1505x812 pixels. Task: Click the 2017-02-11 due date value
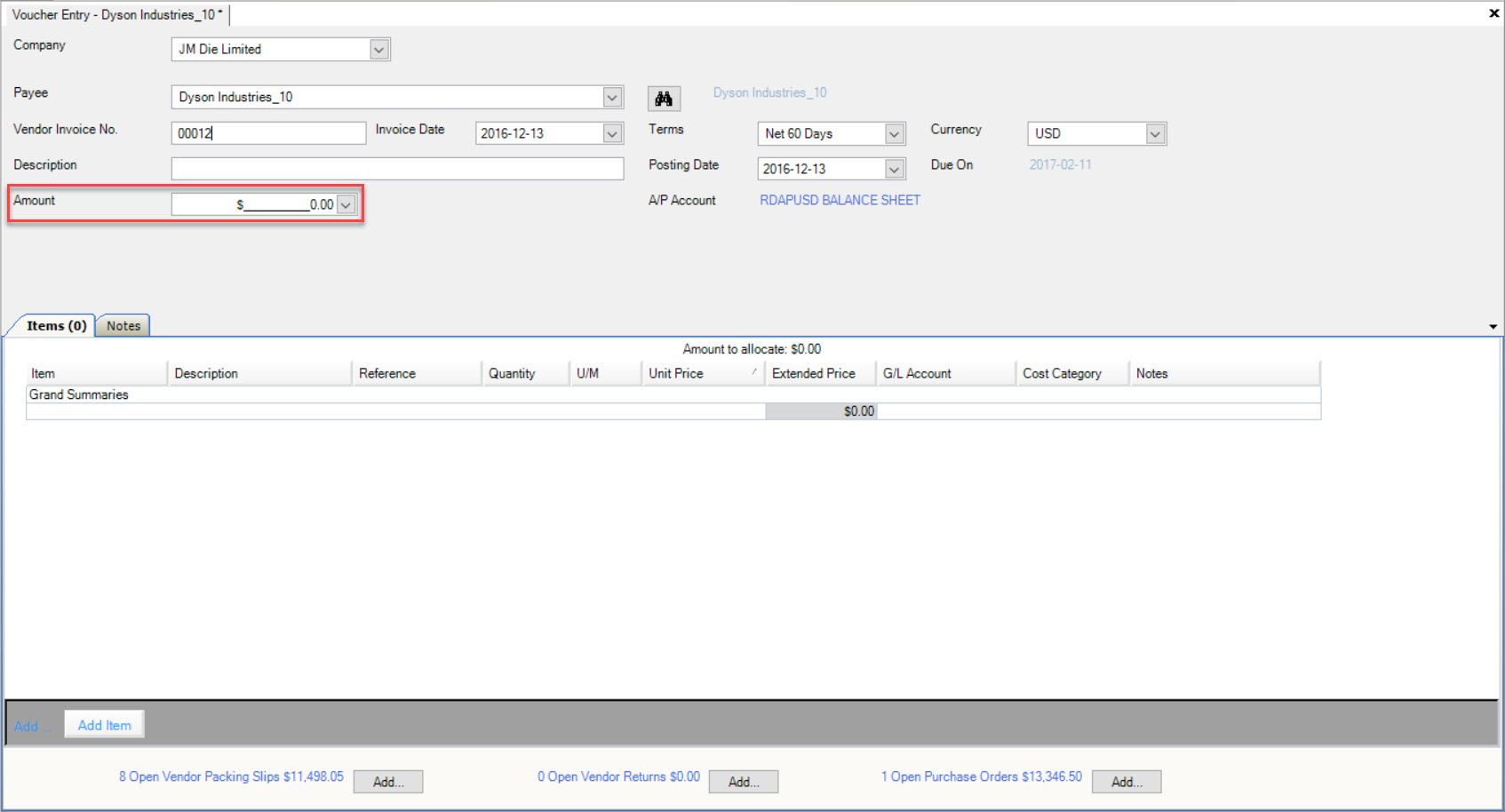click(x=1060, y=164)
